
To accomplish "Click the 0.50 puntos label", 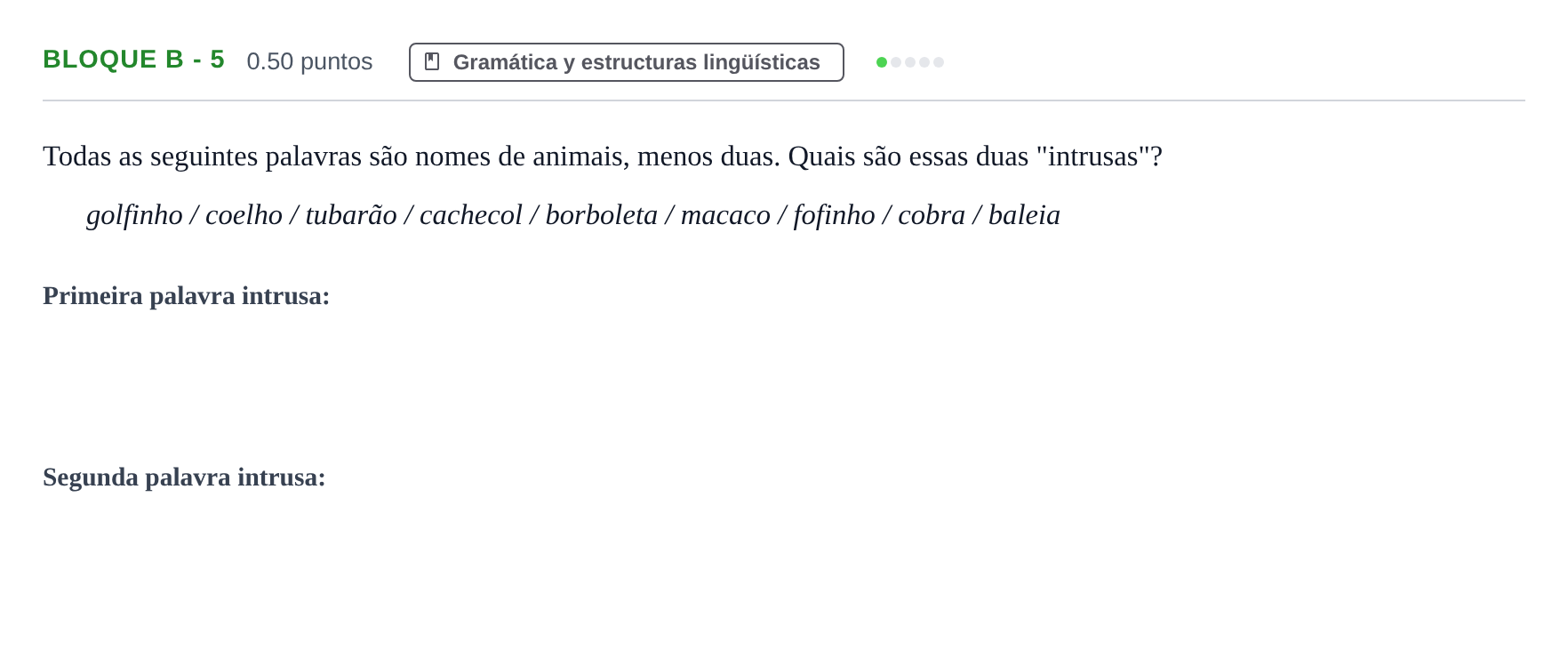I will 309,61.
